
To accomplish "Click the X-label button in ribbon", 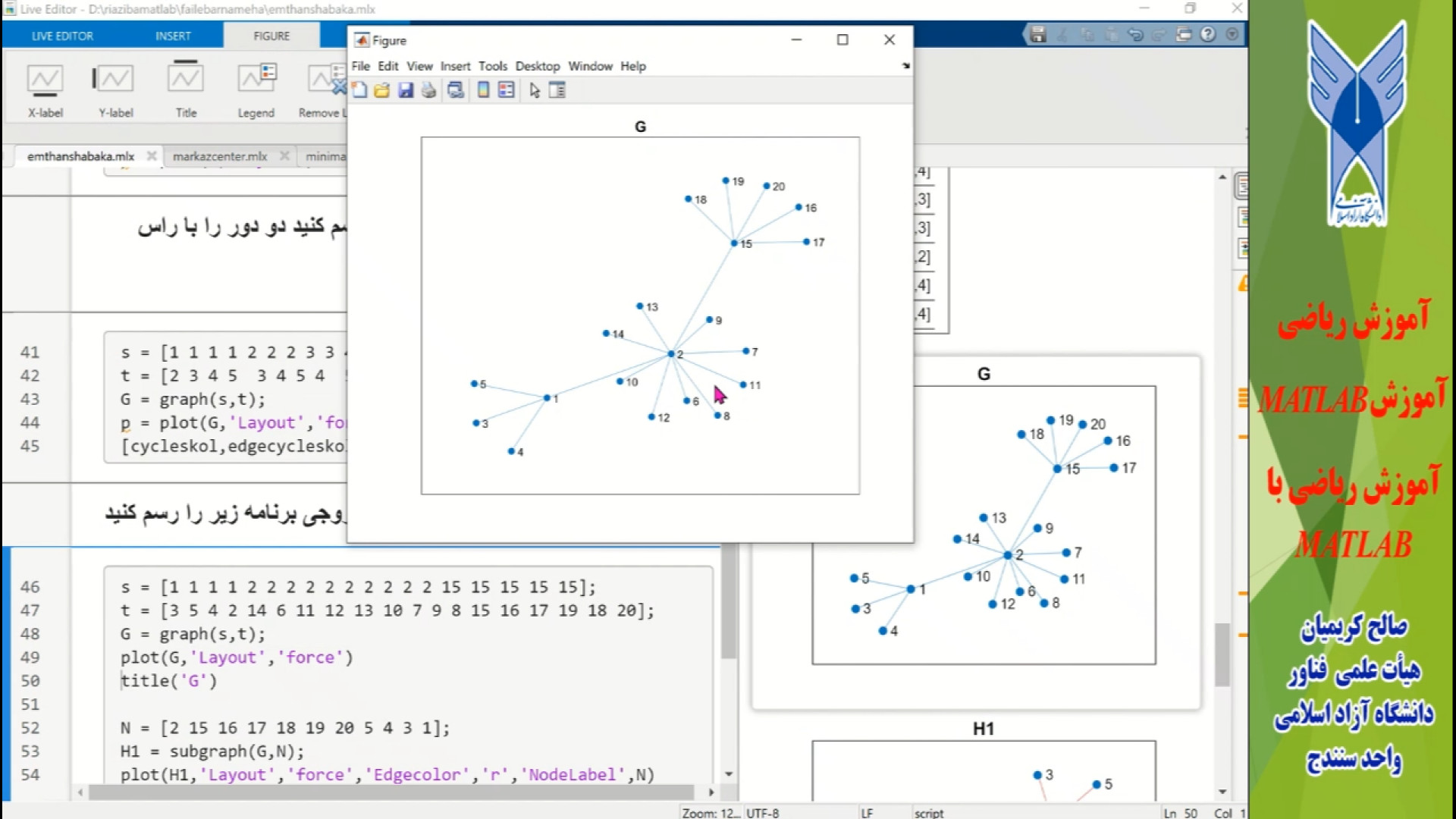I will (x=45, y=91).
